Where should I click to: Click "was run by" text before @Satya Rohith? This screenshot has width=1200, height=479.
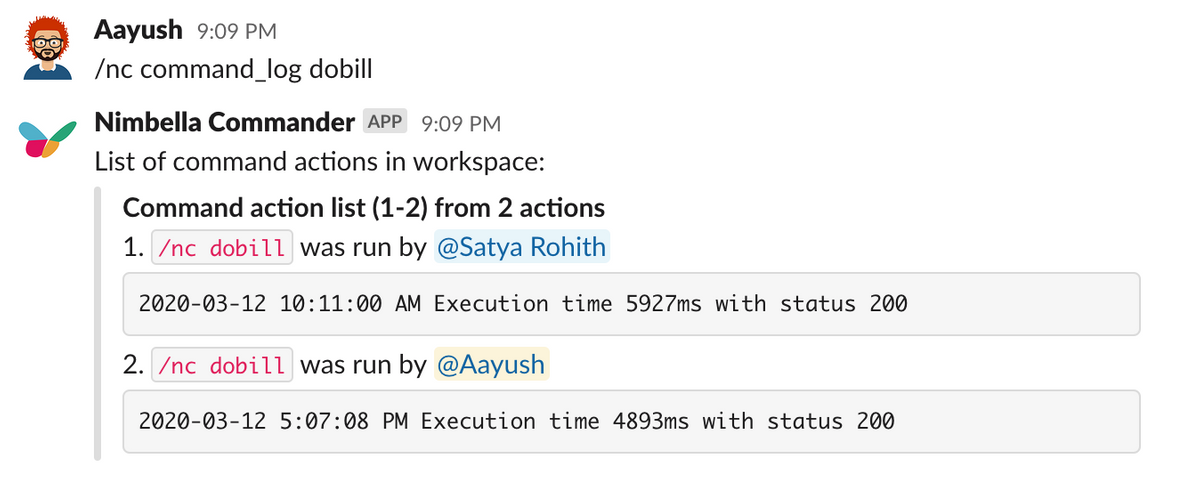tap(363, 248)
